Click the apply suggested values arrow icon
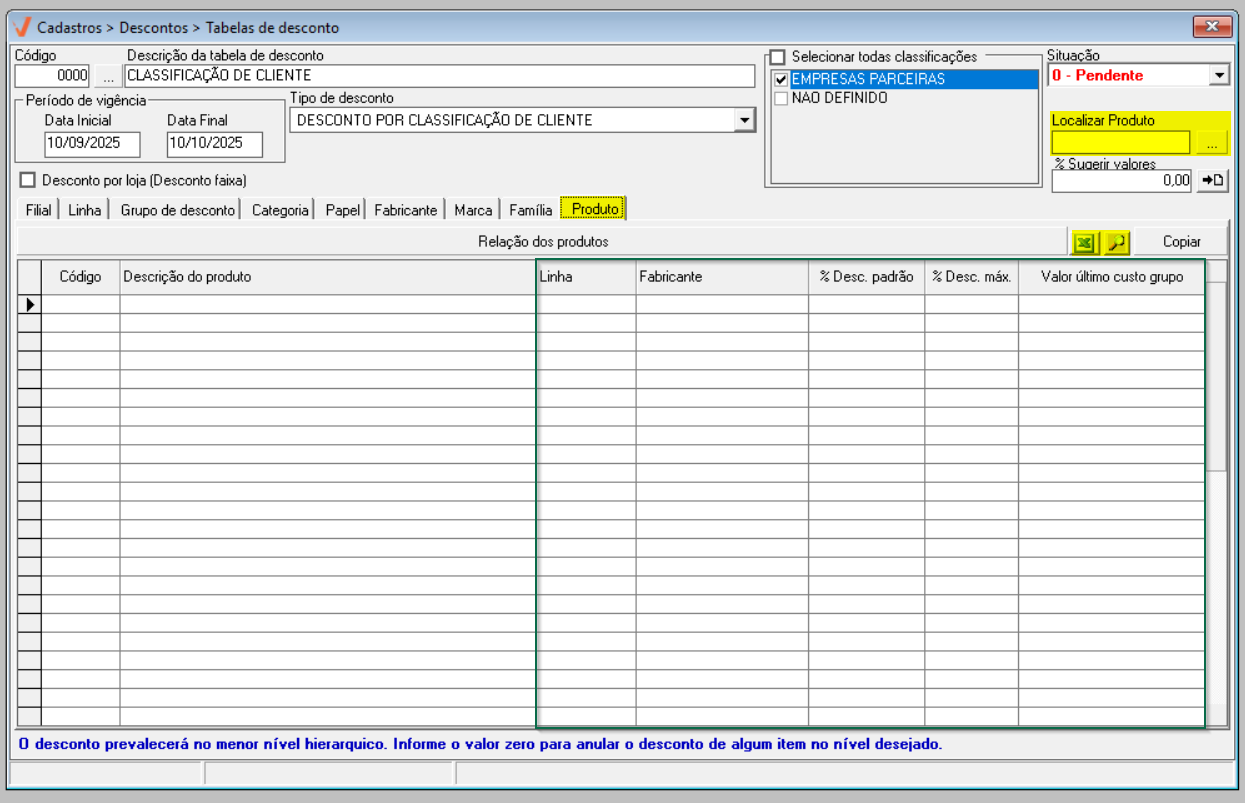Image resolution: width=1245 pixels, height=803 pixels. pos(1212,180)
